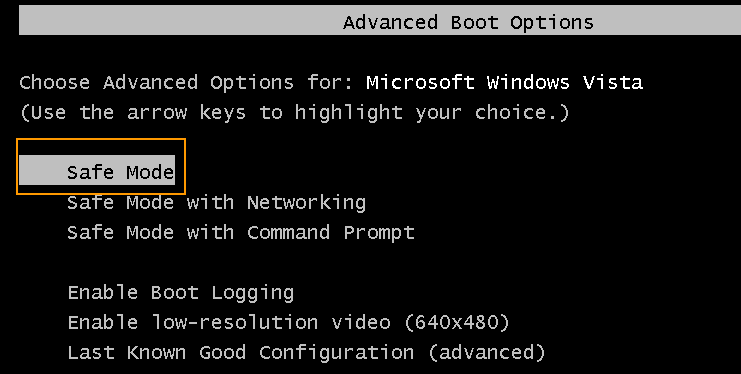
Task: Click the Advanced Boot Options title bar
Action: pyautogui.click(x=380, y=22)
